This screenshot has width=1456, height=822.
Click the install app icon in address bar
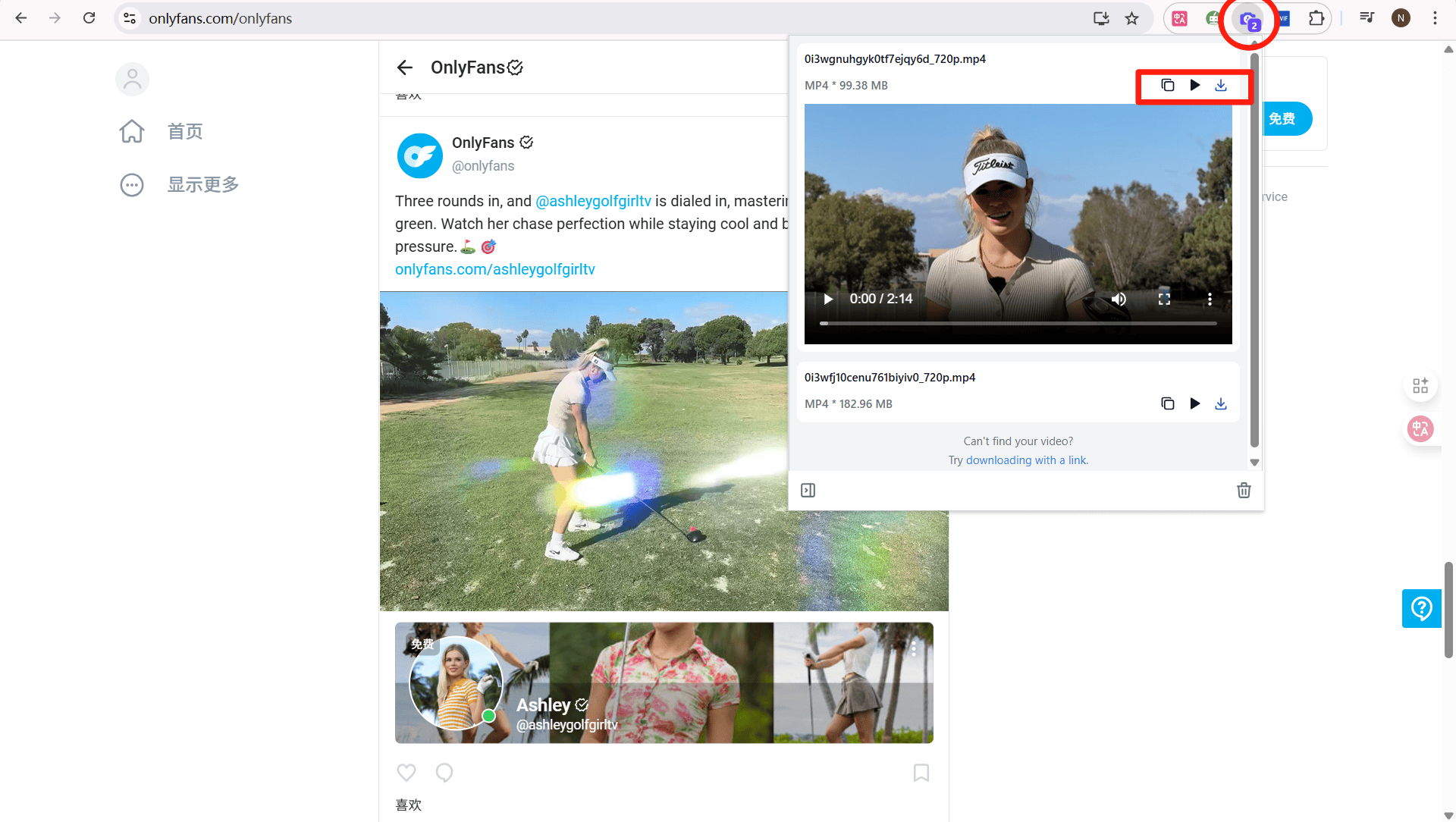1101,18
